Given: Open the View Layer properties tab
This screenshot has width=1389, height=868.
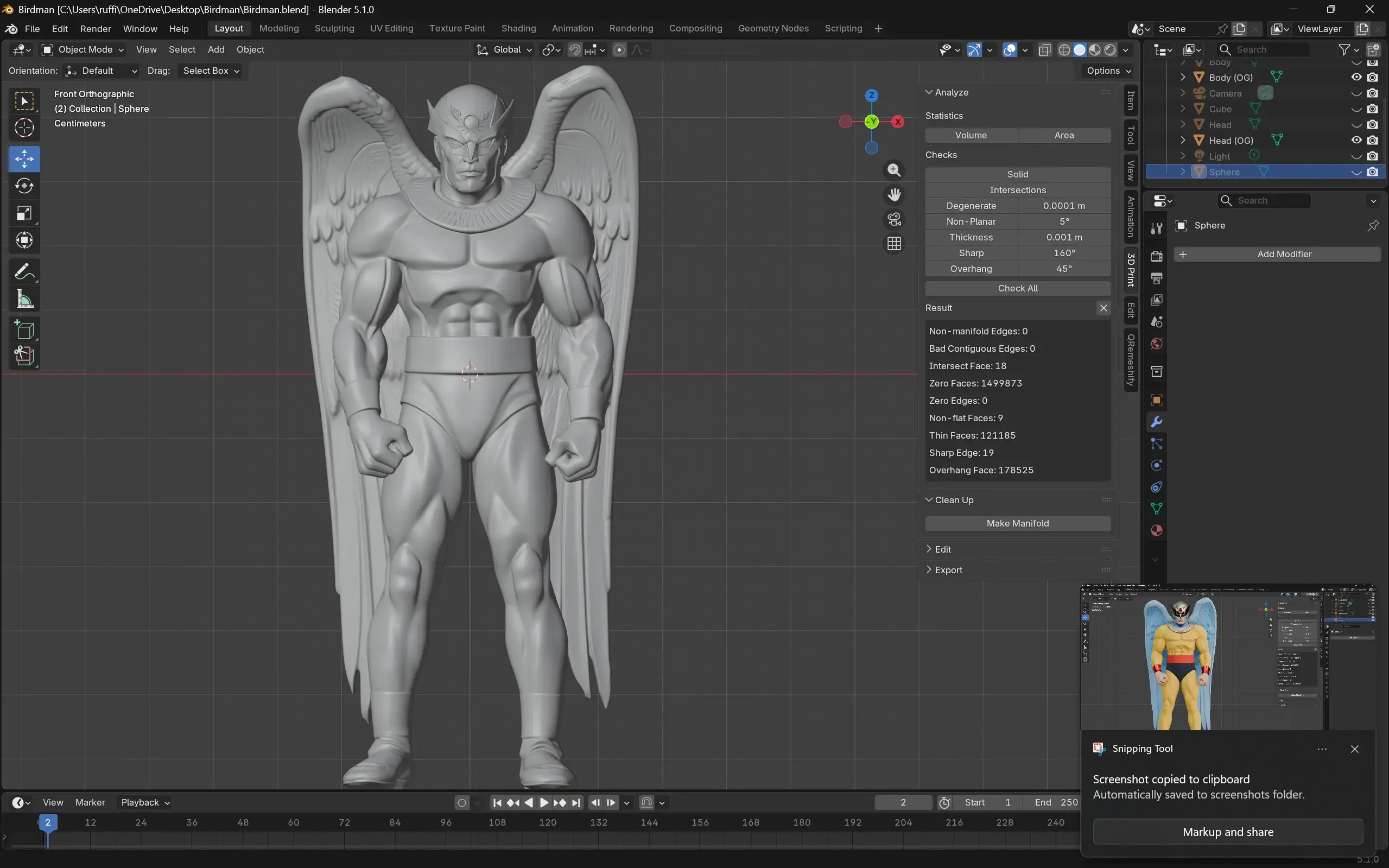Looking at the screenshot, I should (x=1157, y=300).
